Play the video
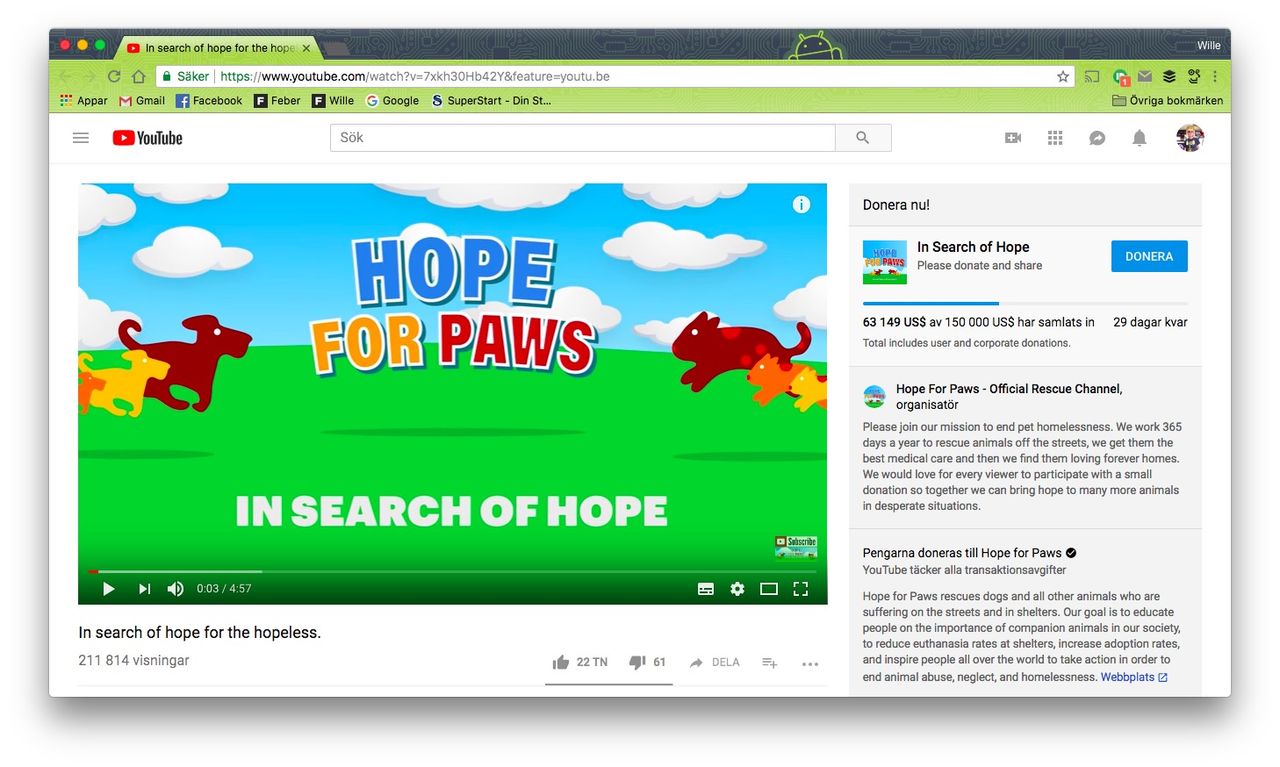 [109, 589]
